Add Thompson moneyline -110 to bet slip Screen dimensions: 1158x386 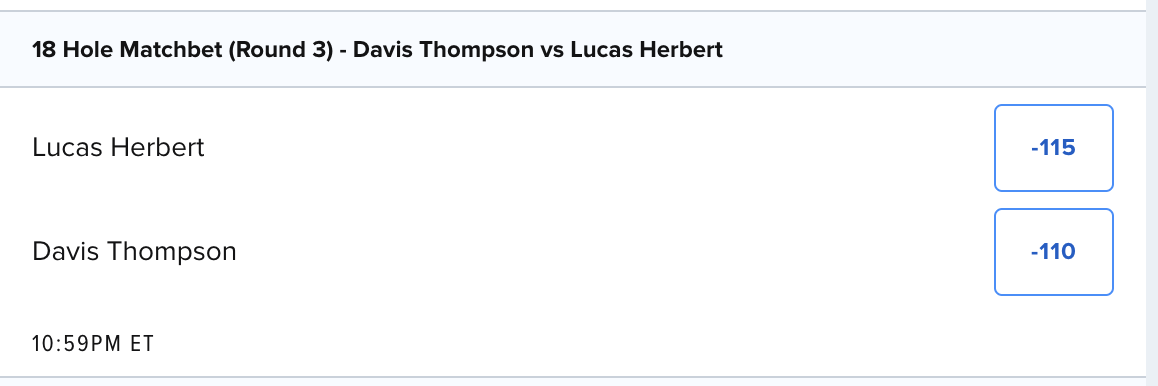click(x=1053, y=252)
